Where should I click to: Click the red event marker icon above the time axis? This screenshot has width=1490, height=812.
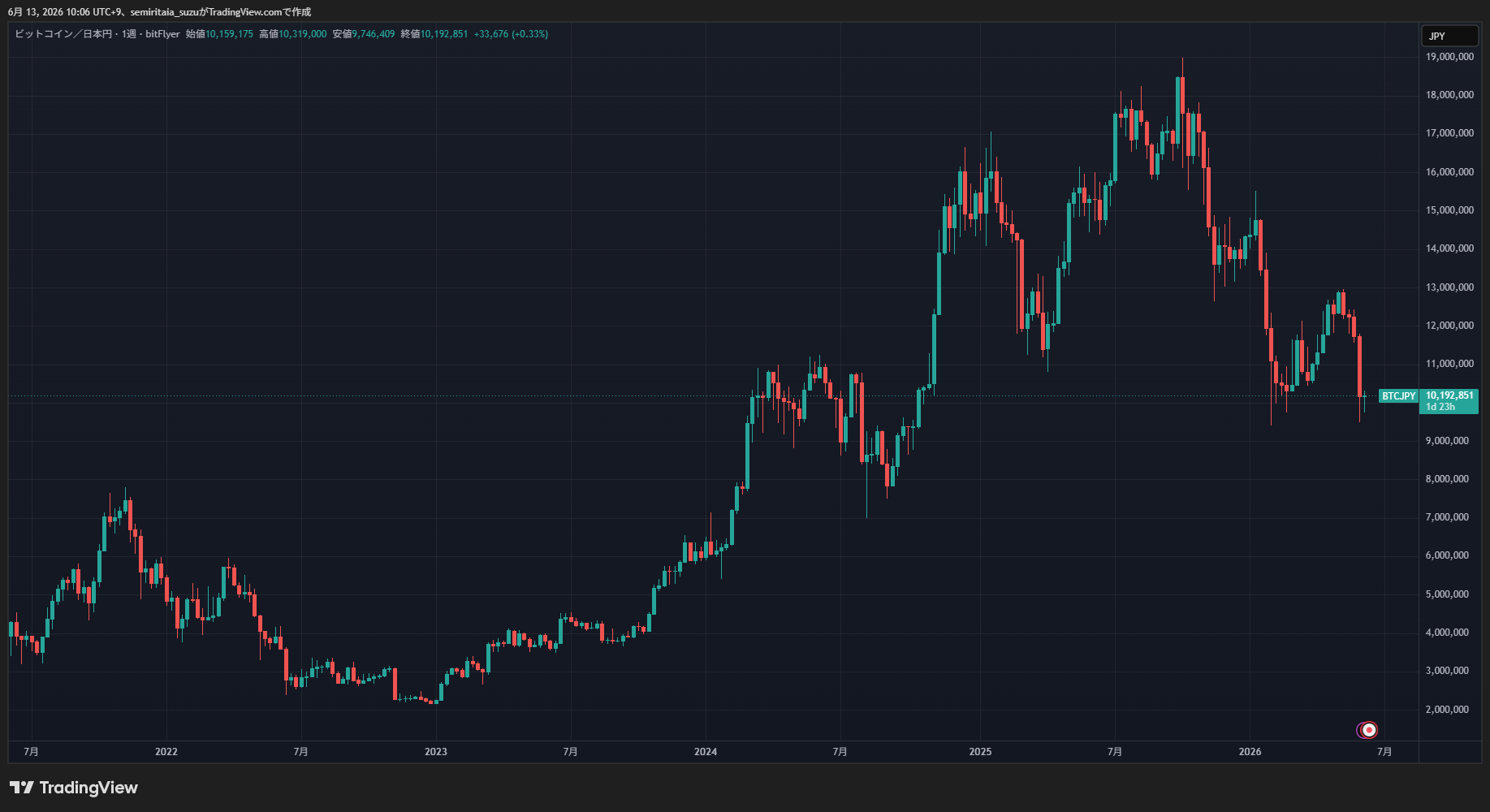pyautogui.click(x=1368, y=730)
